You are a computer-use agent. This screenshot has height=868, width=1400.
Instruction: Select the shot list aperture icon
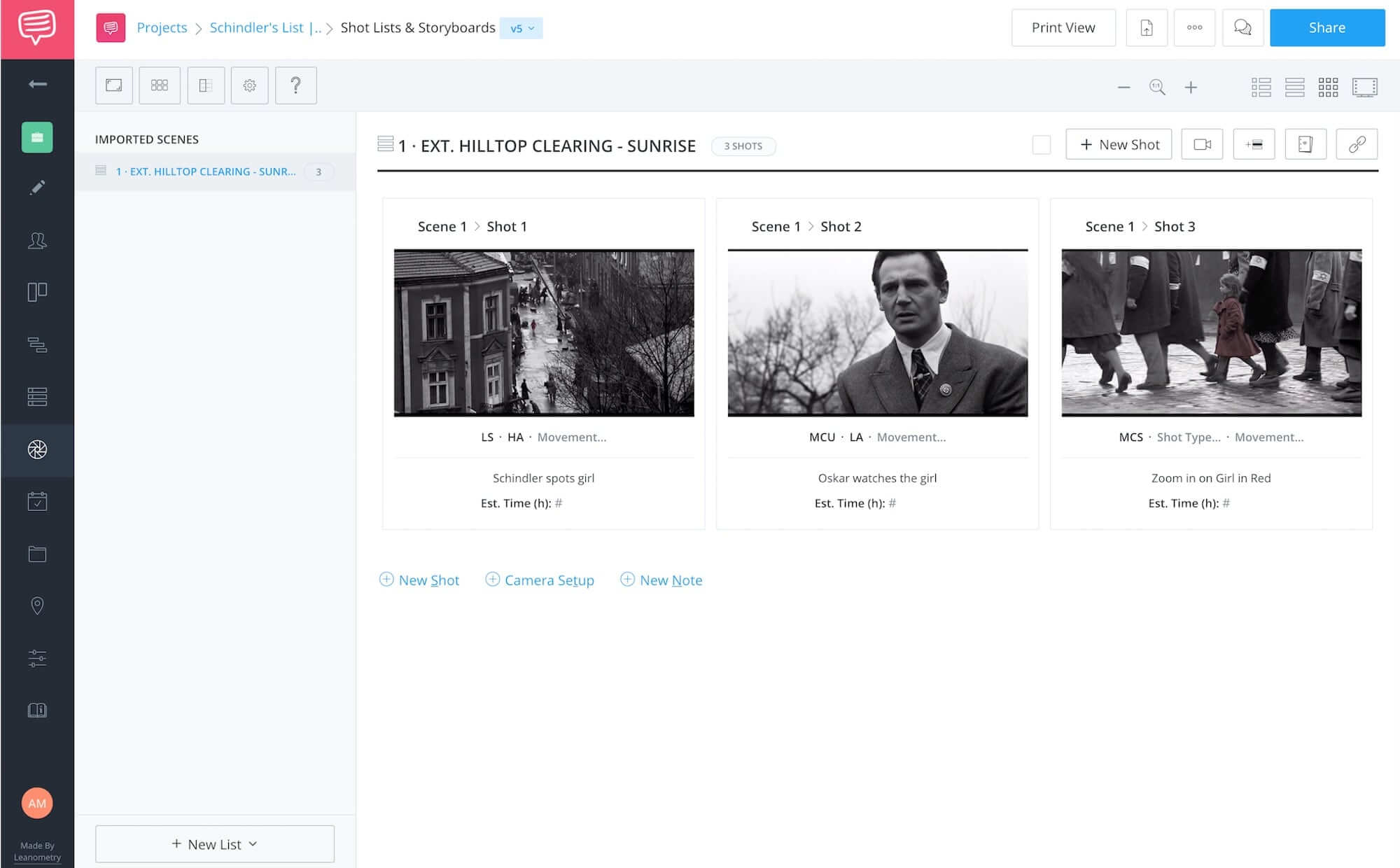pos(38,449)
